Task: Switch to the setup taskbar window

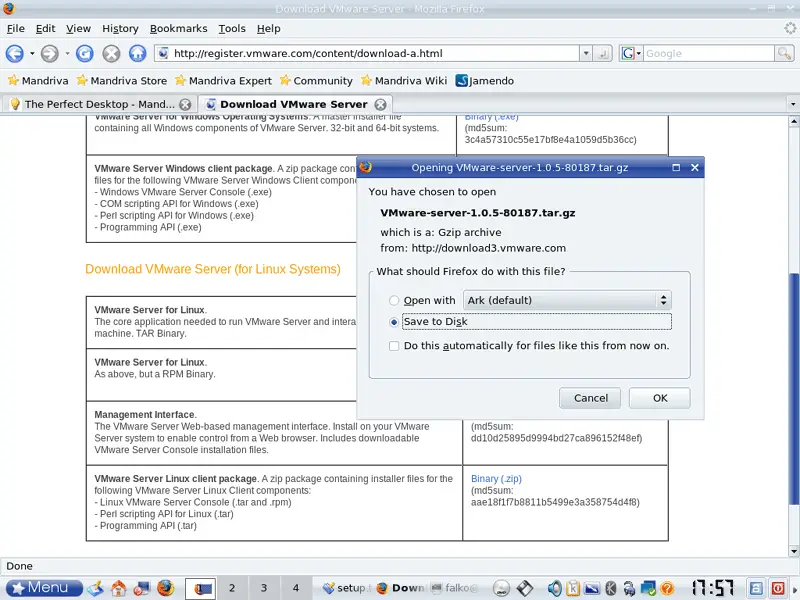Action: [346, 588]
